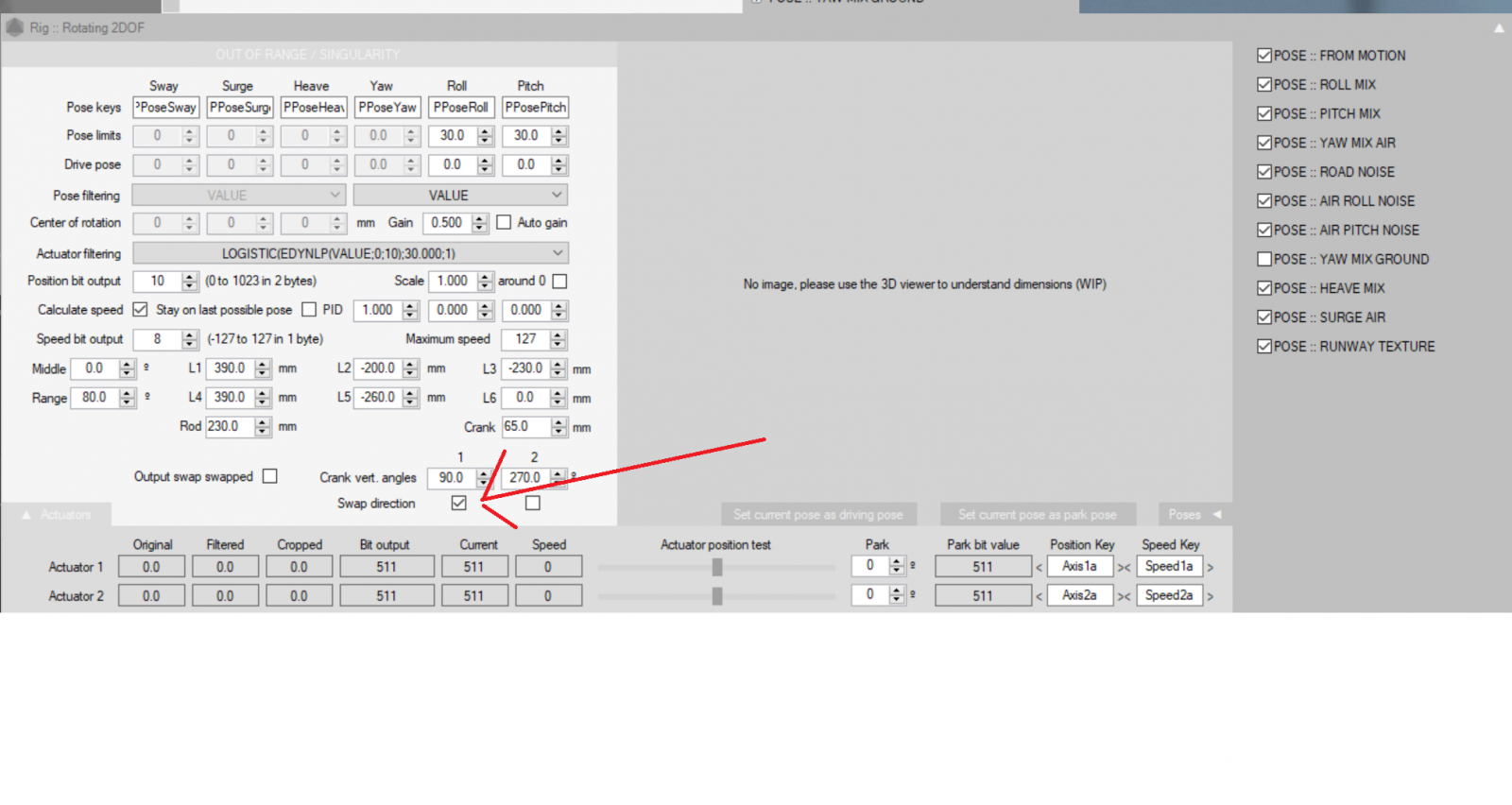Click the less-than arrow beside Axis2a
The width and height of the screenshot is (1512, 805).
(x=1039, y=596)
